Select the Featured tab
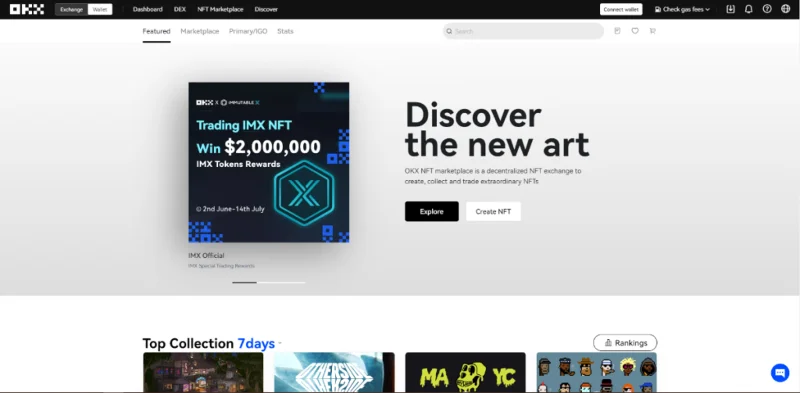 click(x=157, y=31)
